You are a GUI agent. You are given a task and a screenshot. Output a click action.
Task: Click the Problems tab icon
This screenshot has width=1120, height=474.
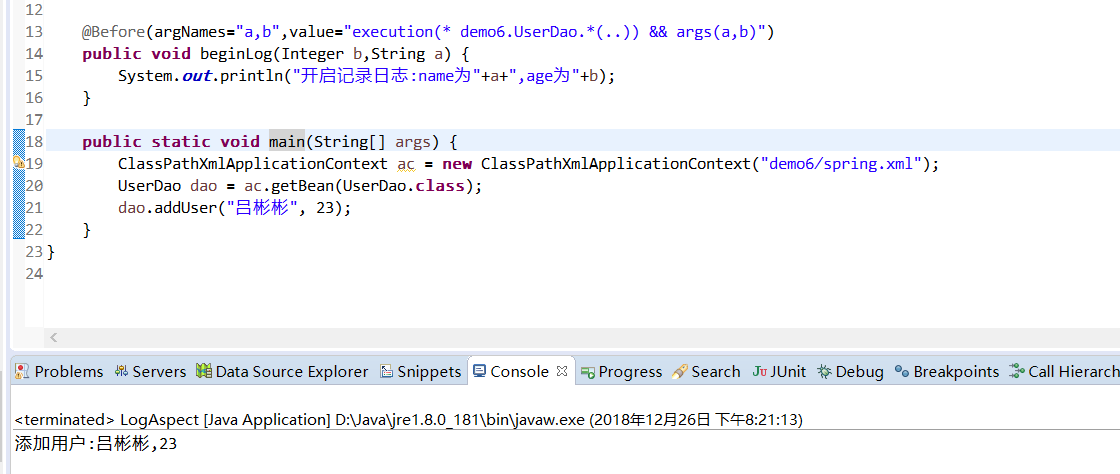(22, 371)
